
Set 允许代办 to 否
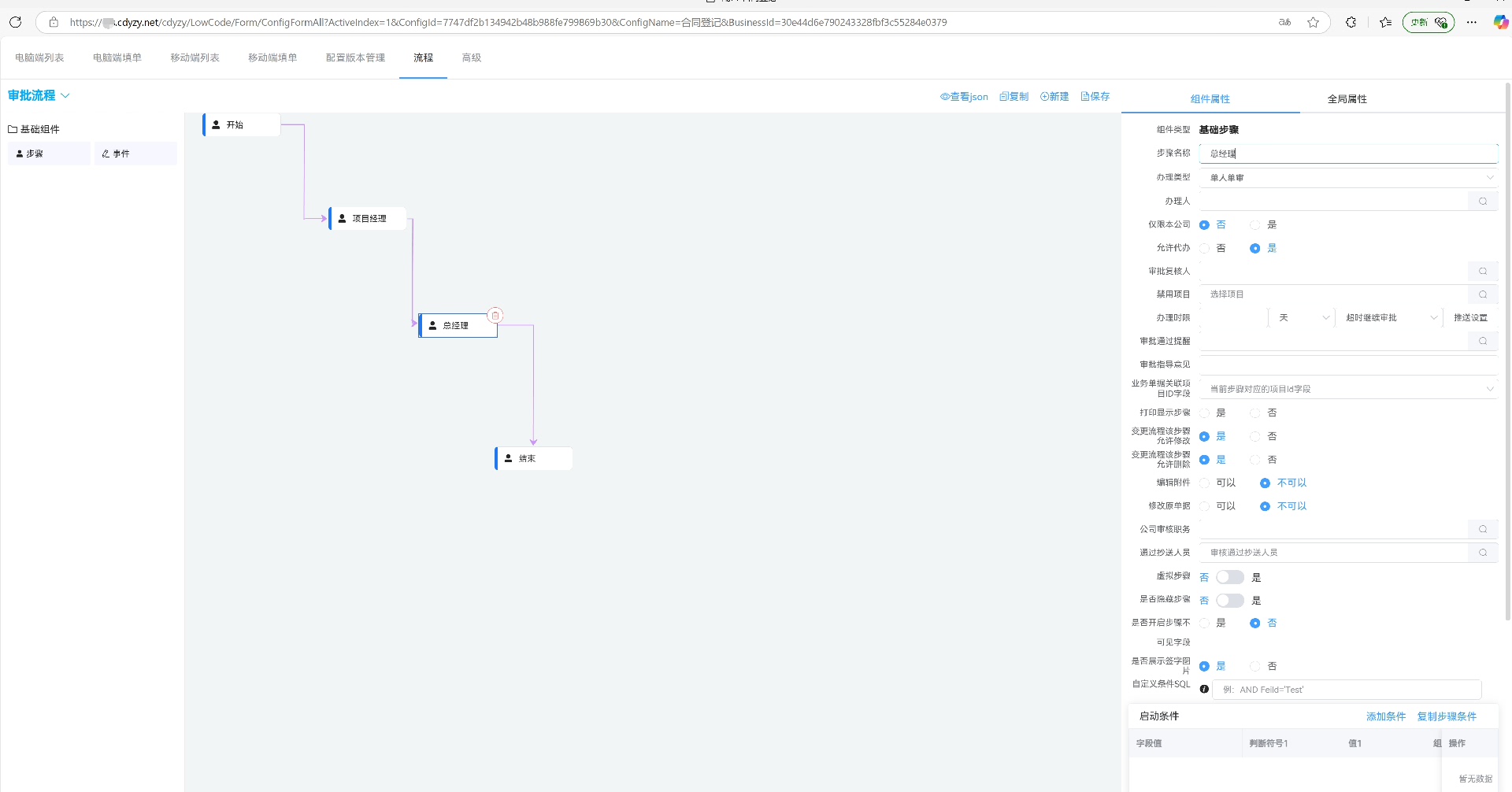(1205, 248)
